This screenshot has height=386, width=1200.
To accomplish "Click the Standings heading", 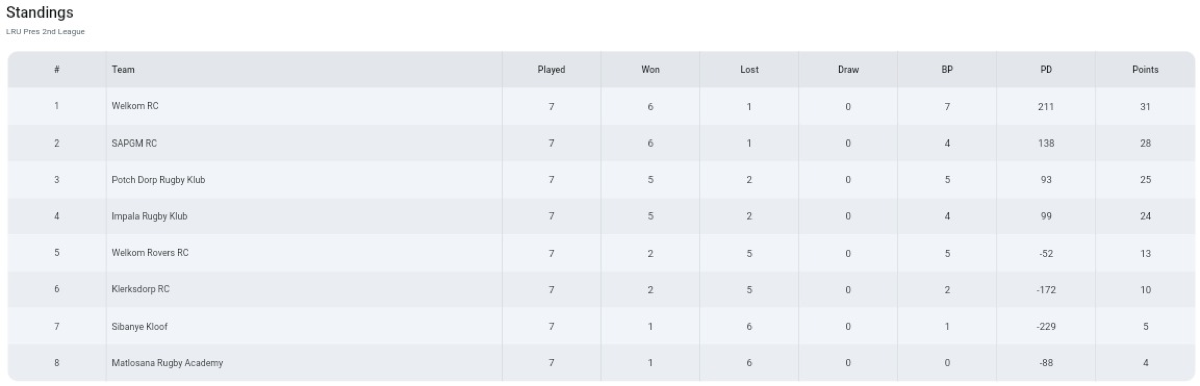I will point(39,13).
